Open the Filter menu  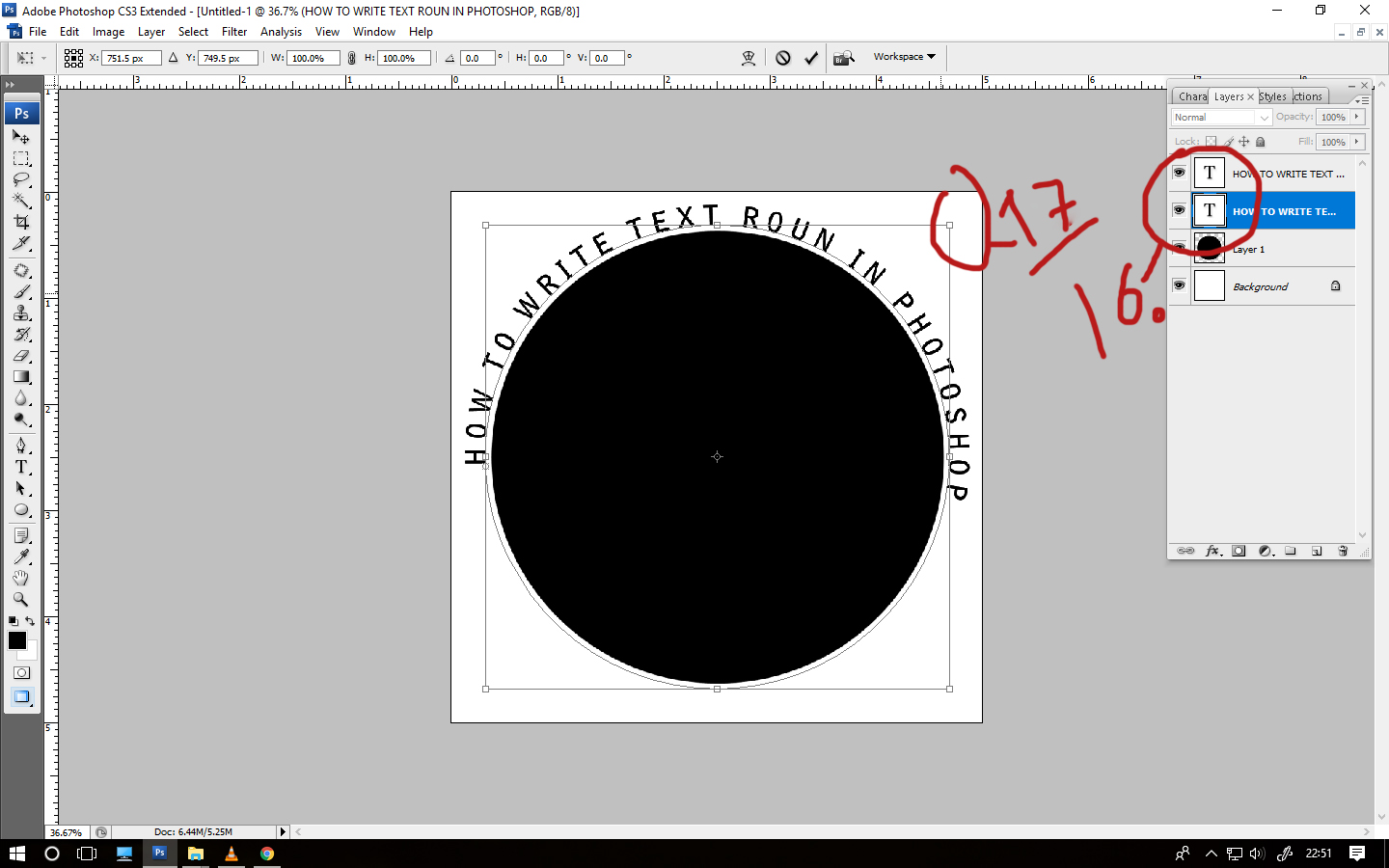tap(234, 31)
